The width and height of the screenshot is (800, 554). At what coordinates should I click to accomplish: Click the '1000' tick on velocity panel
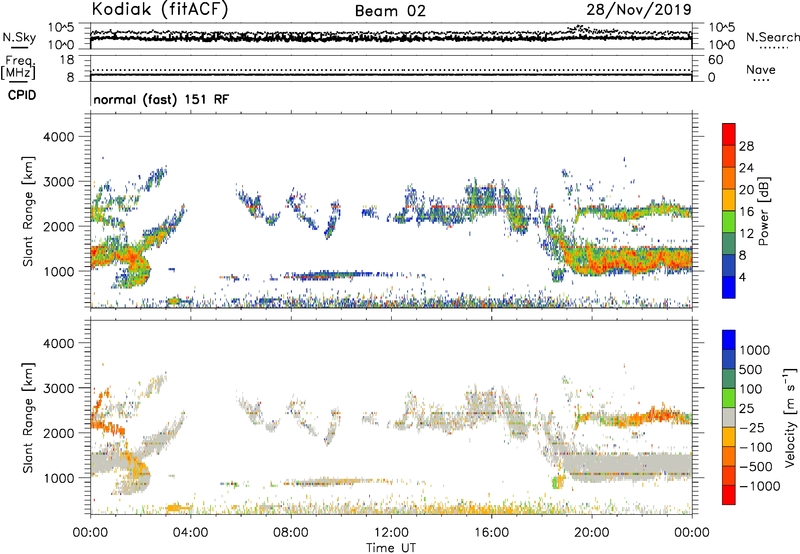tap(58, 478)
